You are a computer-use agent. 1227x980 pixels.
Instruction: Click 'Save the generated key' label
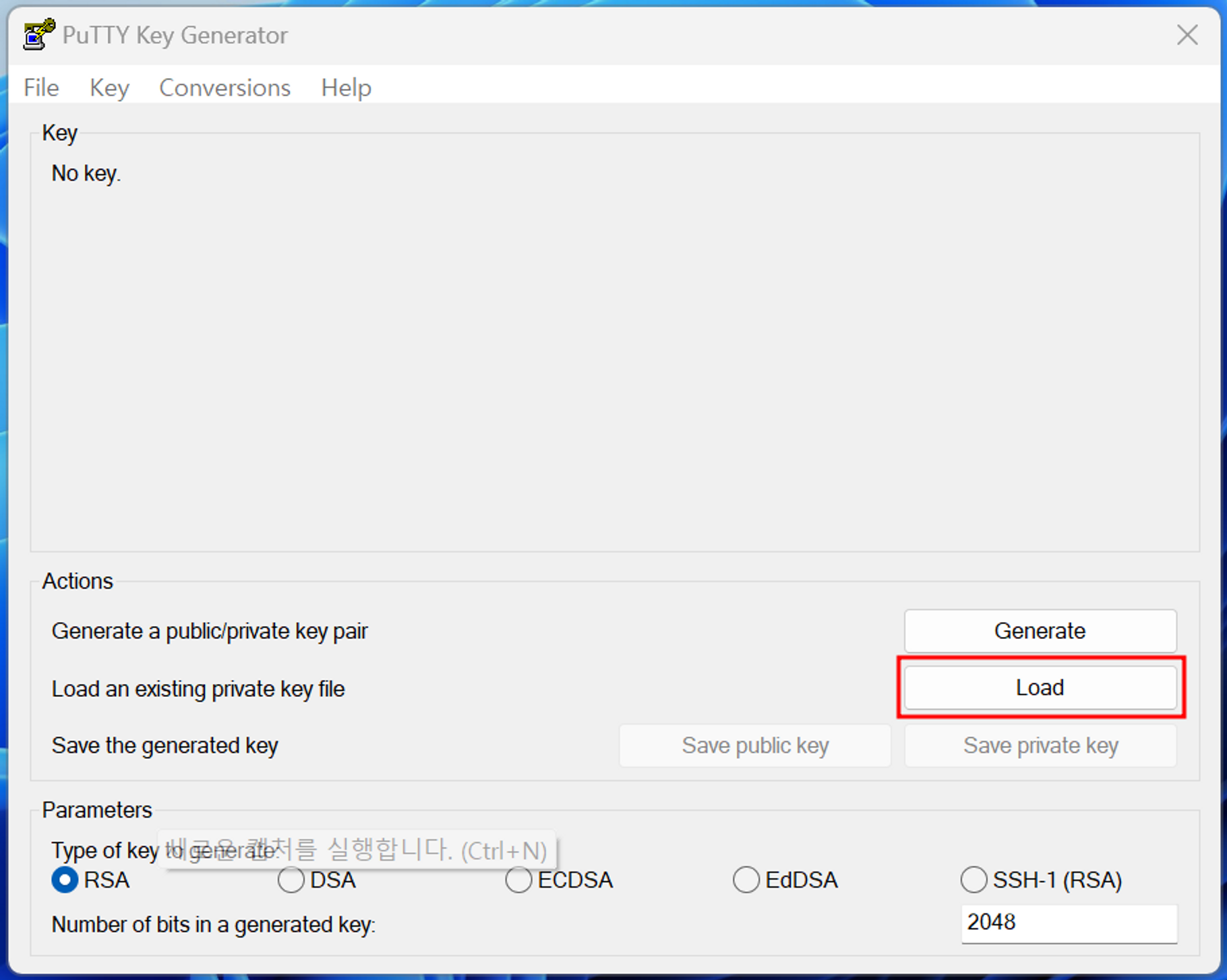[165, 746]
